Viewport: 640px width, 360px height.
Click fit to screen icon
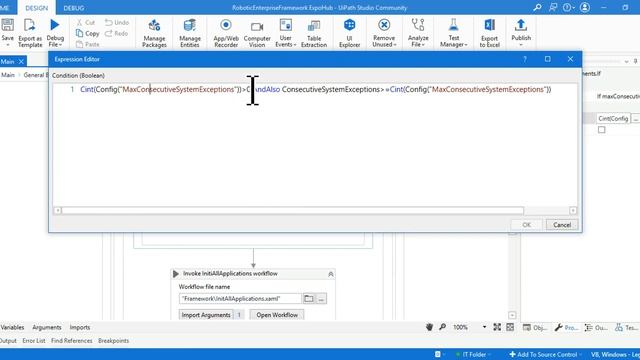[497, 327]
